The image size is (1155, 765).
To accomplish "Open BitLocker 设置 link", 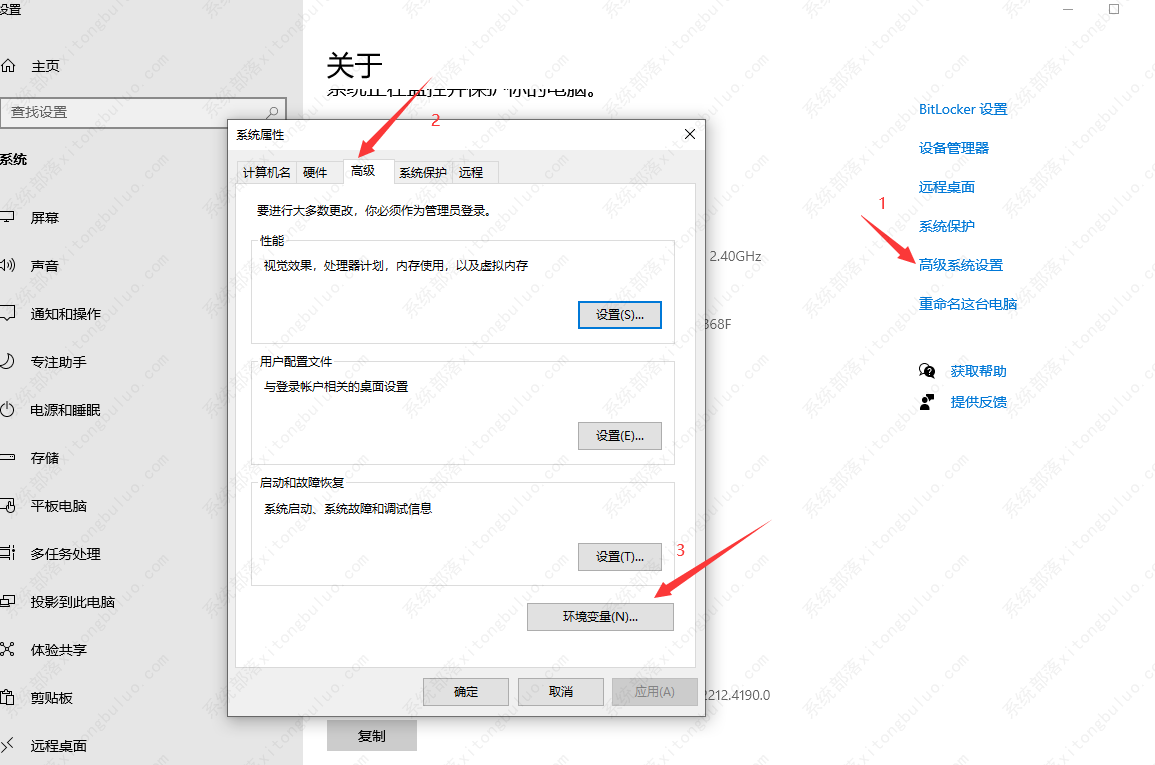I will tap(962, 109).
